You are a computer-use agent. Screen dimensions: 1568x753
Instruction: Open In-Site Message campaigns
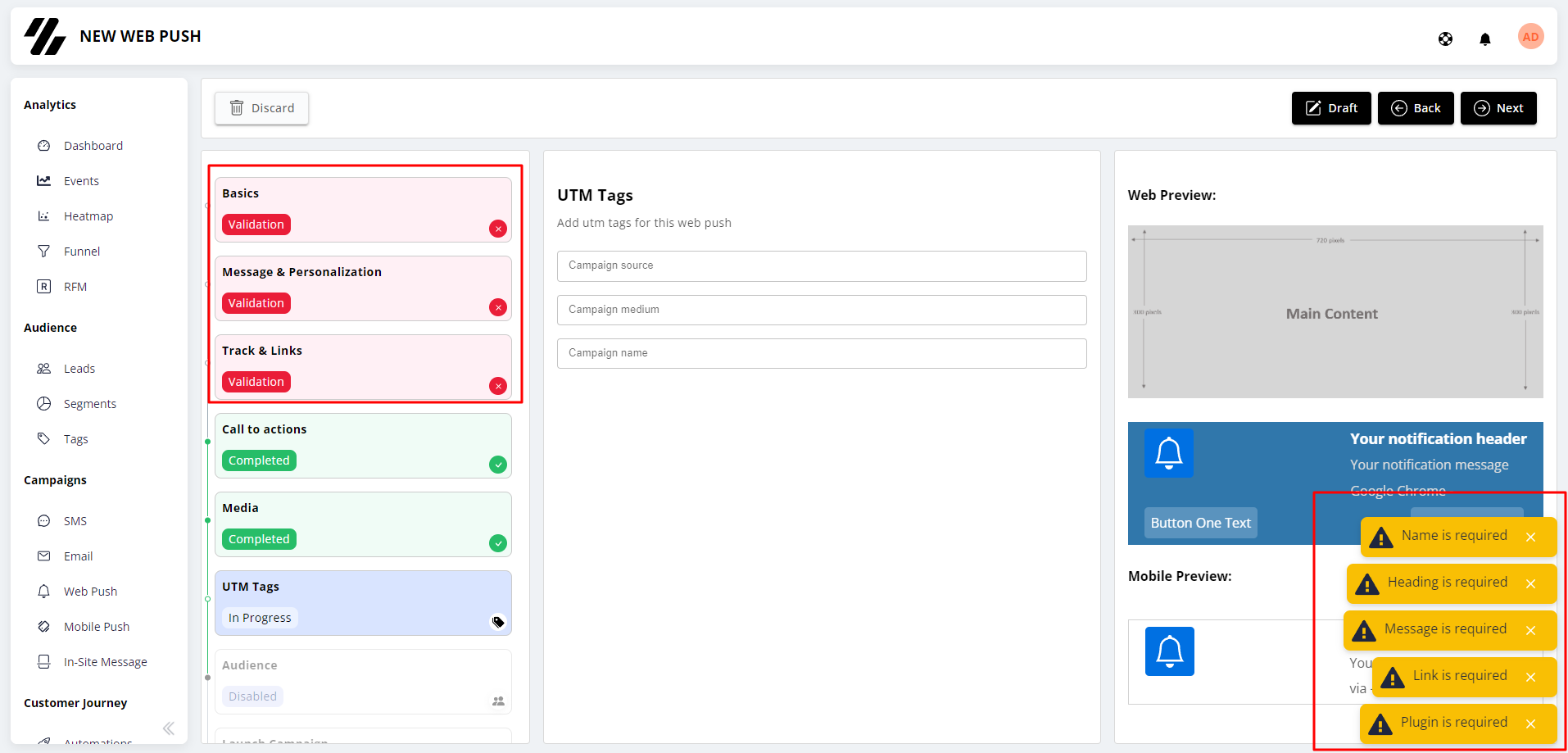(106, 662)
